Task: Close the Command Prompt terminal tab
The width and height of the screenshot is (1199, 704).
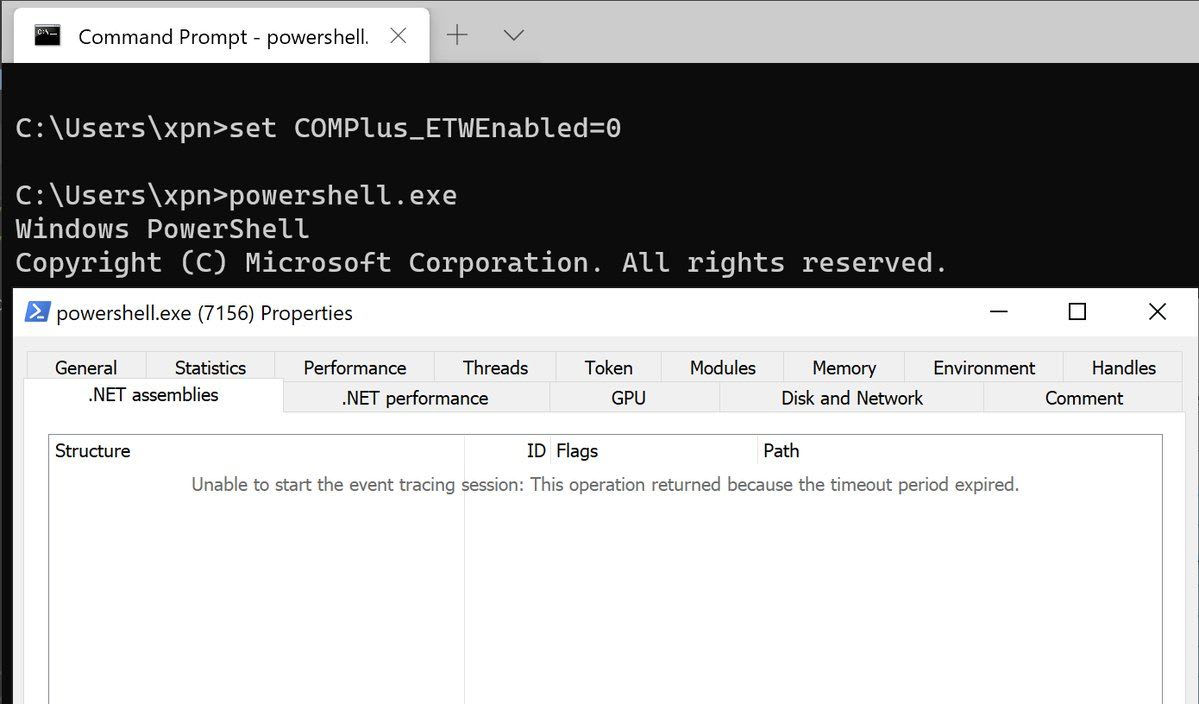Action: (x=398, y=36)
